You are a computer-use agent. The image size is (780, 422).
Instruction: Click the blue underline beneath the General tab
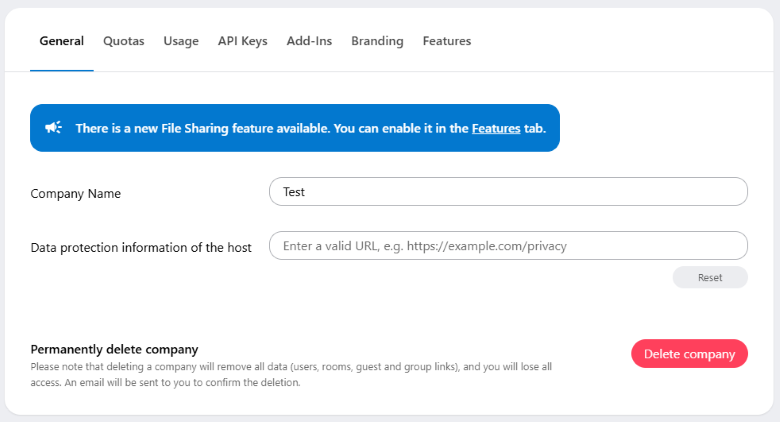pyautogui.click(x=61, y=70)
